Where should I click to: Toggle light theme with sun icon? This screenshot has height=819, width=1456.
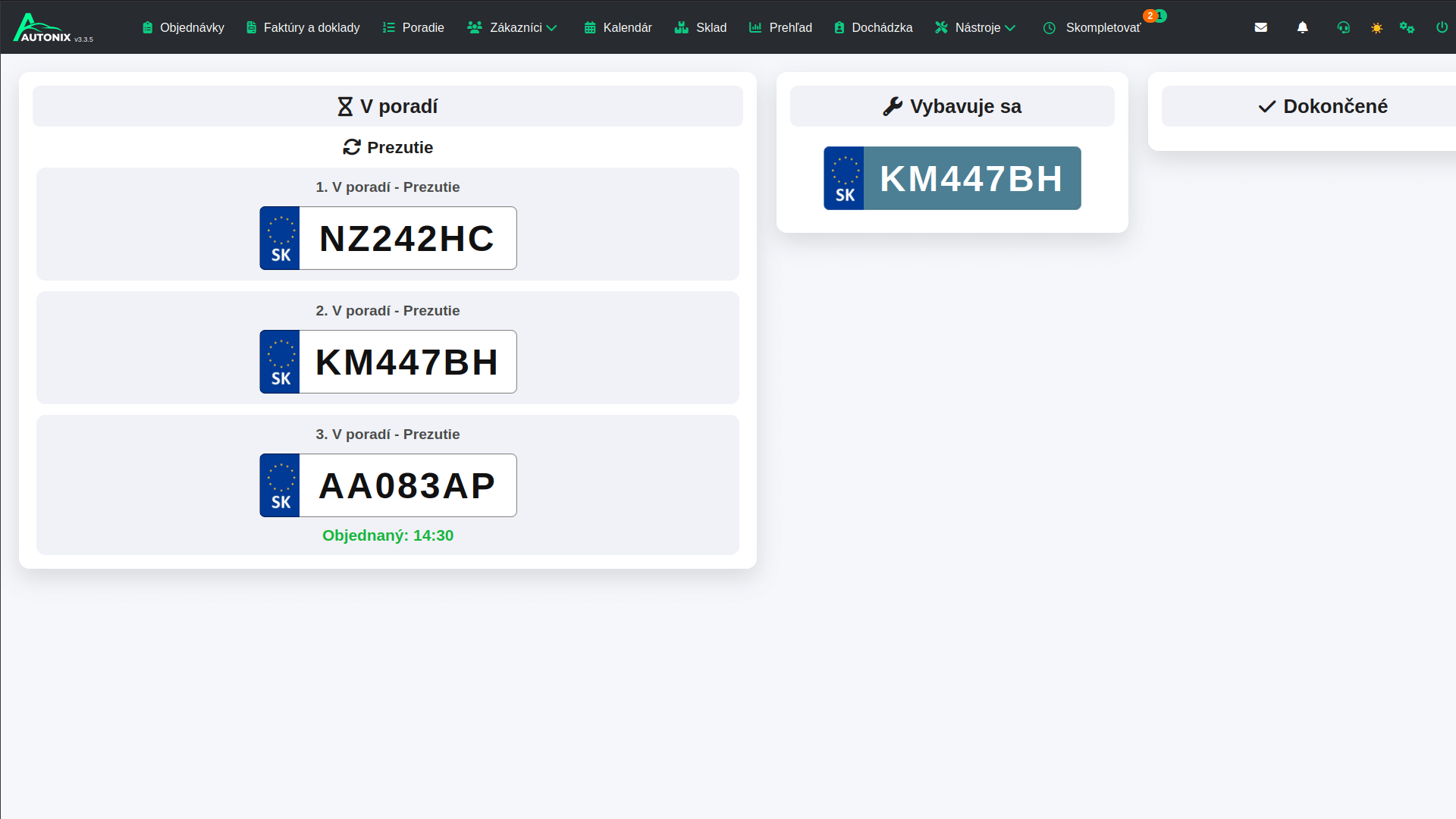click(1376, 28)
